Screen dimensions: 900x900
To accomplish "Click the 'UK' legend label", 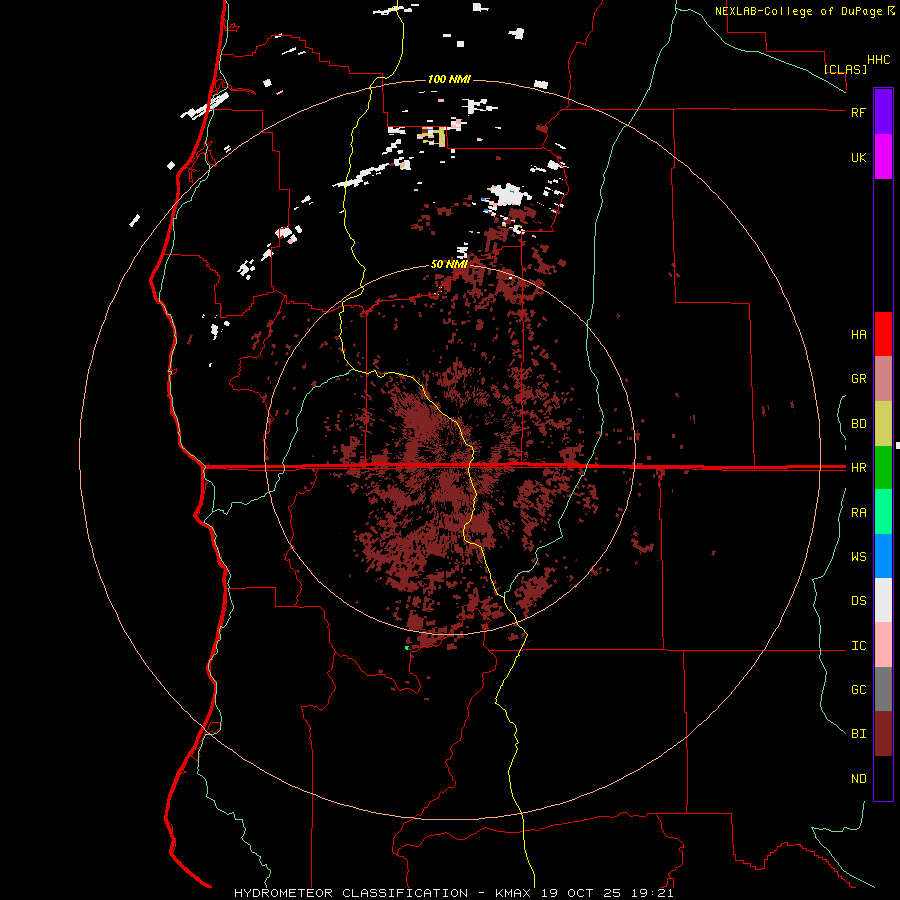I will [x=858, y=157].
